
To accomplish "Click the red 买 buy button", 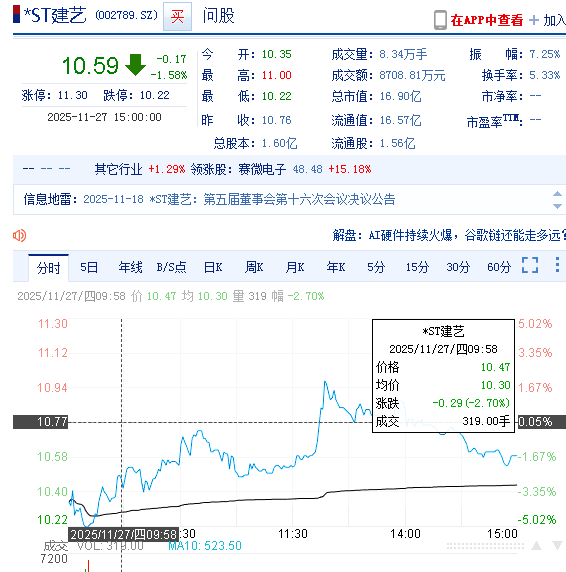I will point(177,16).
